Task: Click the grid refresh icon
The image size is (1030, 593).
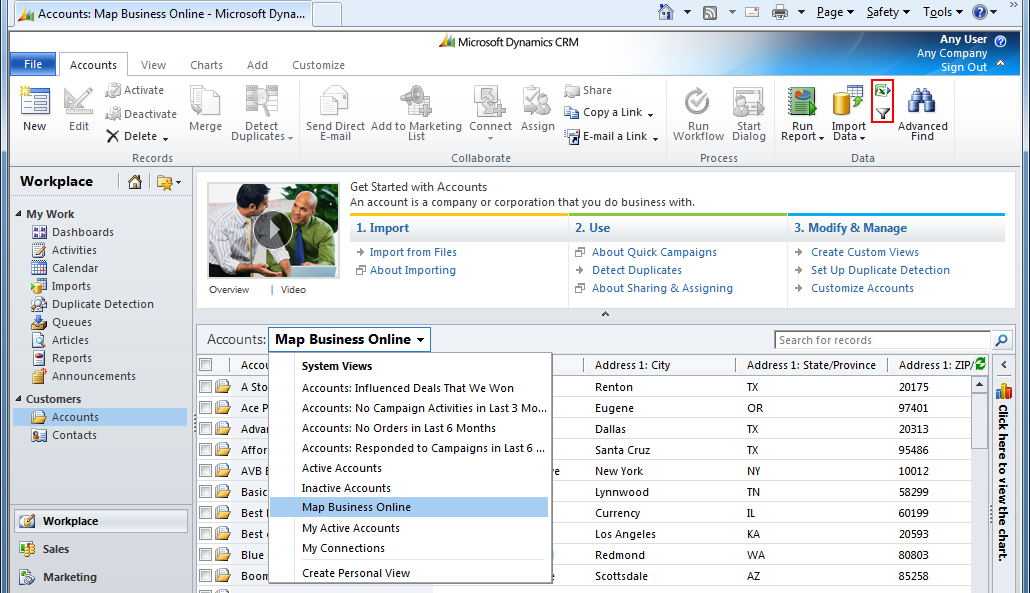Action: point(981,363)
